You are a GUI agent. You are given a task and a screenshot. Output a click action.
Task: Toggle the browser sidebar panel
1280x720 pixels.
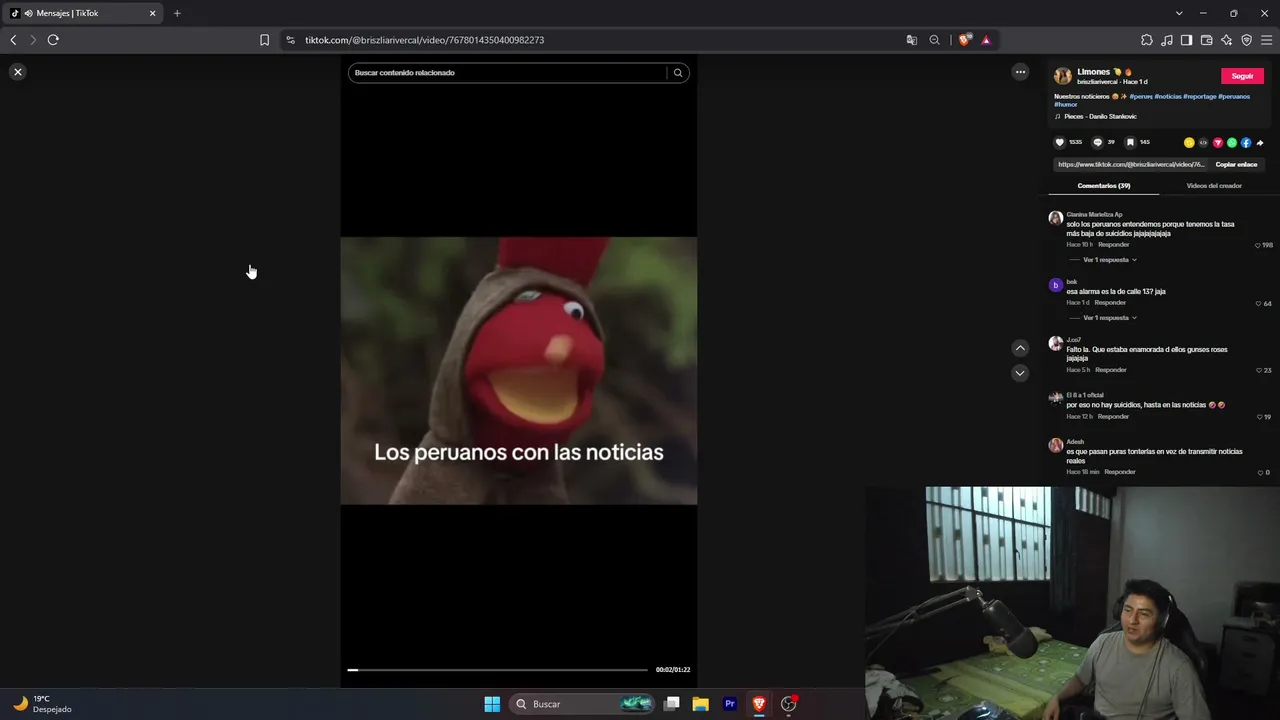pos(1186,40)
